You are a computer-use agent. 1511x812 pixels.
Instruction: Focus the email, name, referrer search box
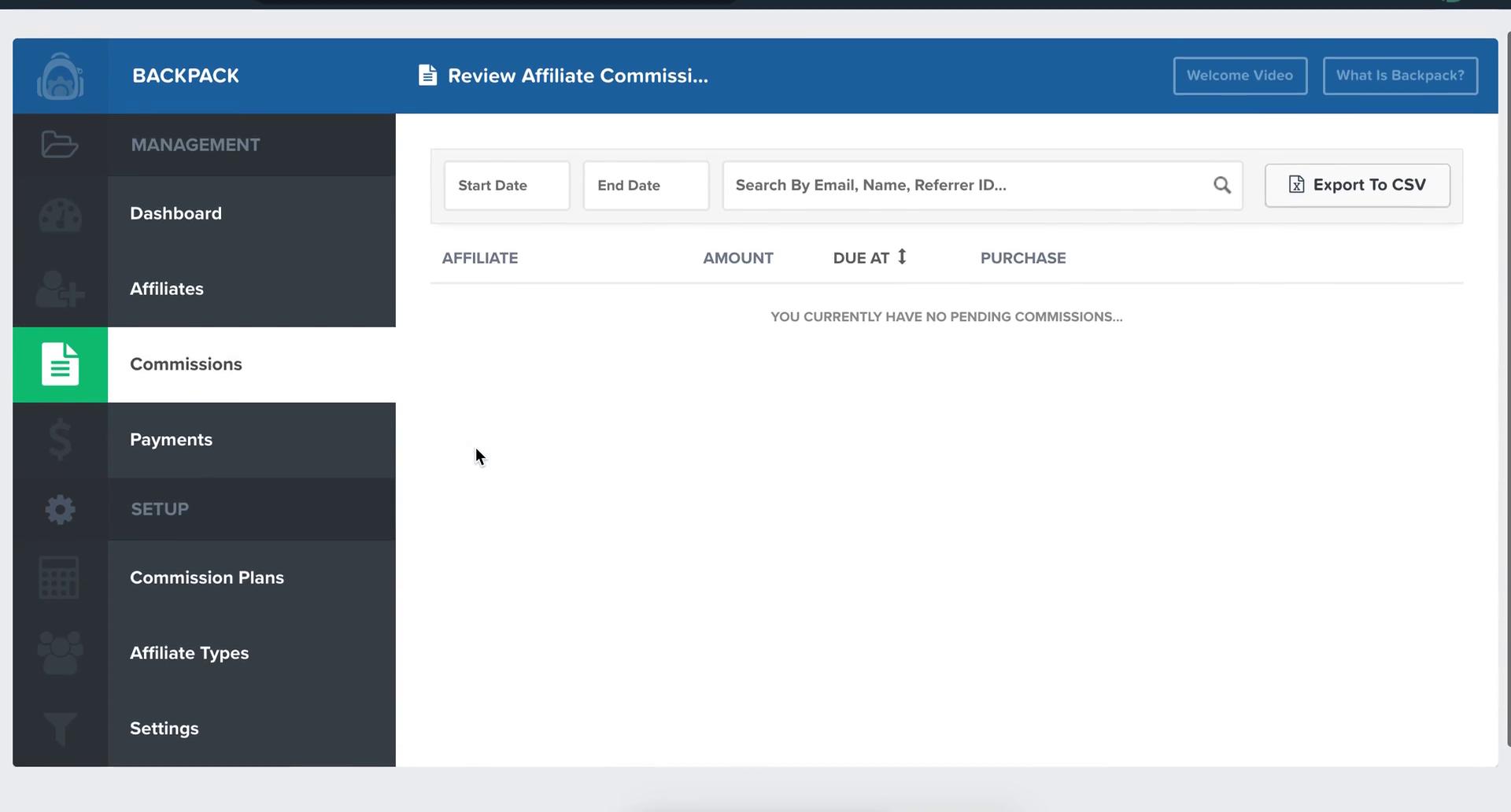983,186
